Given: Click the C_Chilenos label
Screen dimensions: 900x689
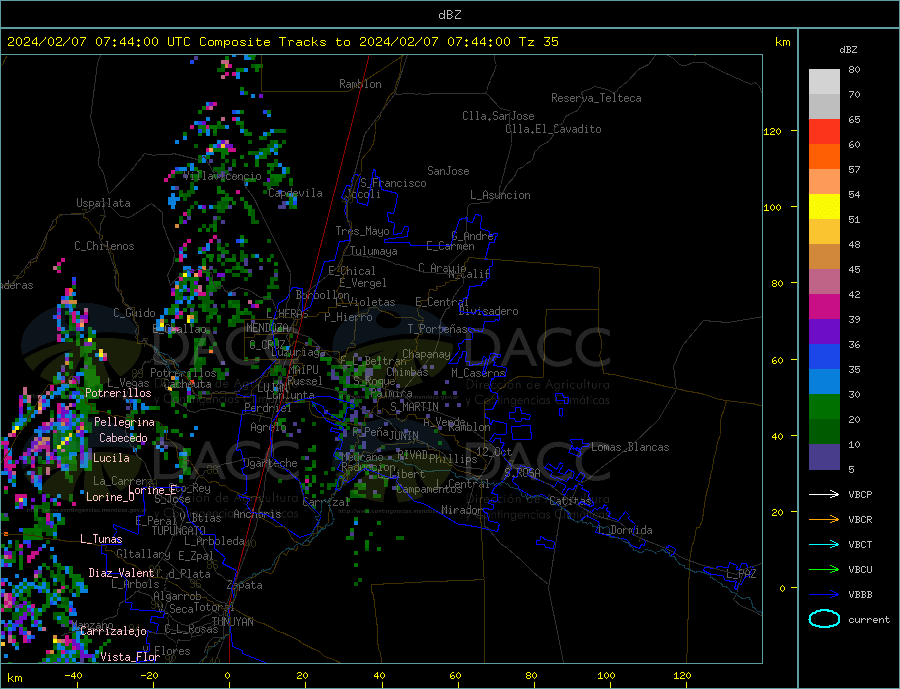Looking at the screenshot, I should pyautogui.click(x=104, y=246).
